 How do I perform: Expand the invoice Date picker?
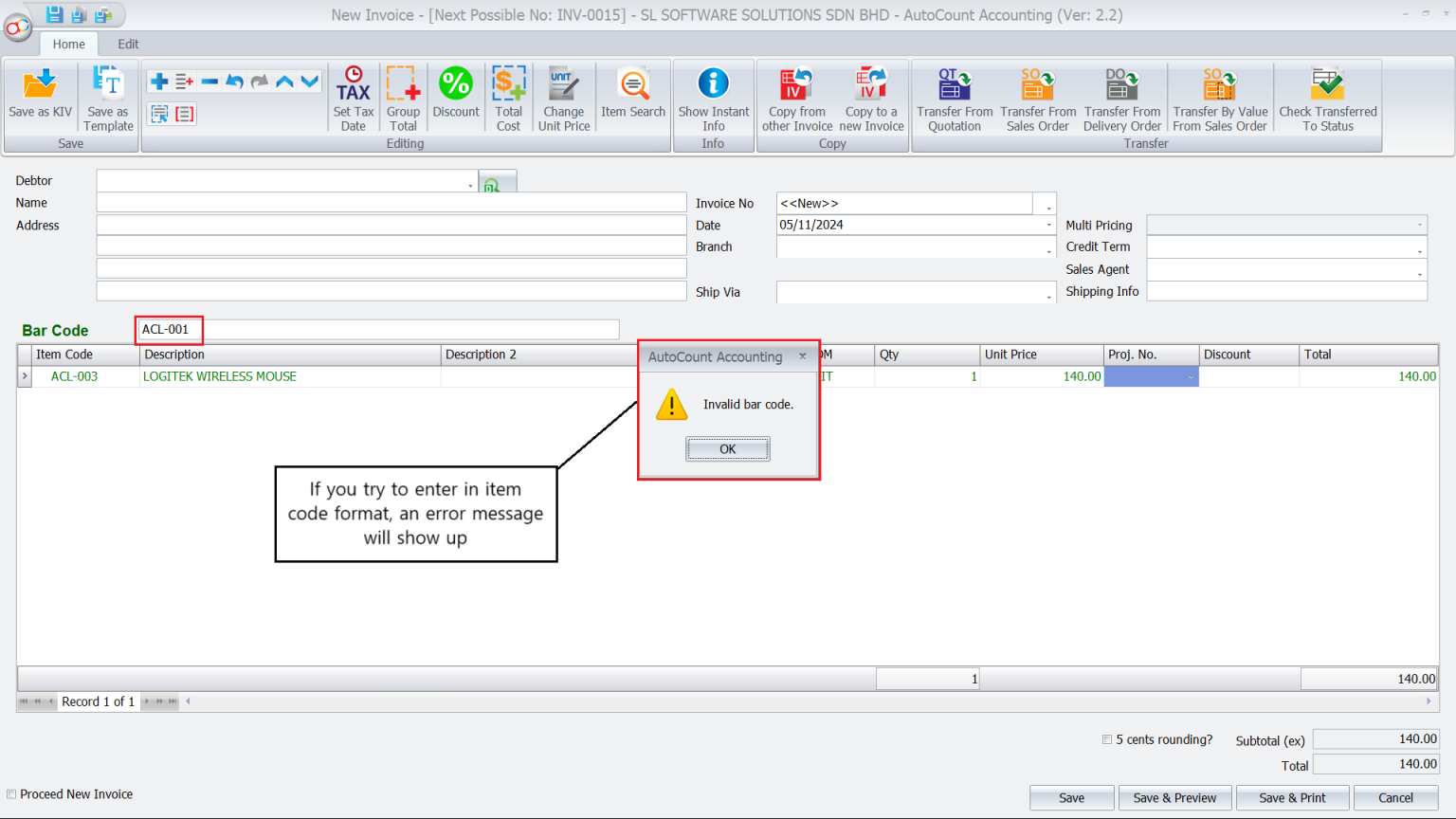tap(1047, 225)
